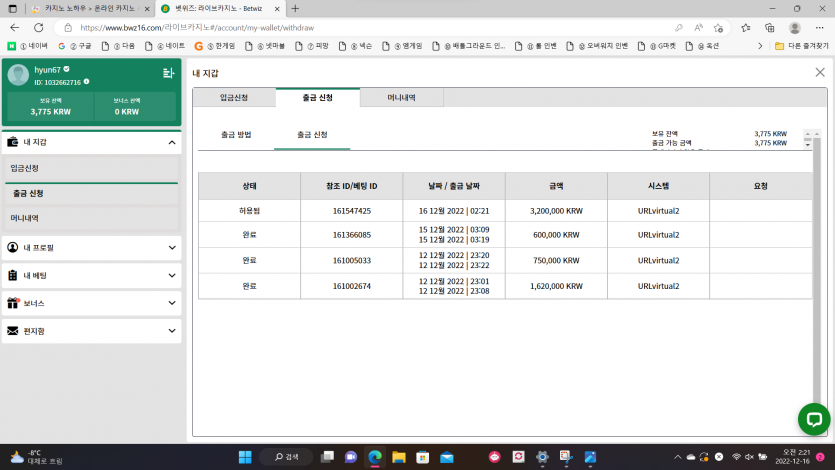Open the Task View taskbar icon

coord(327,457)
